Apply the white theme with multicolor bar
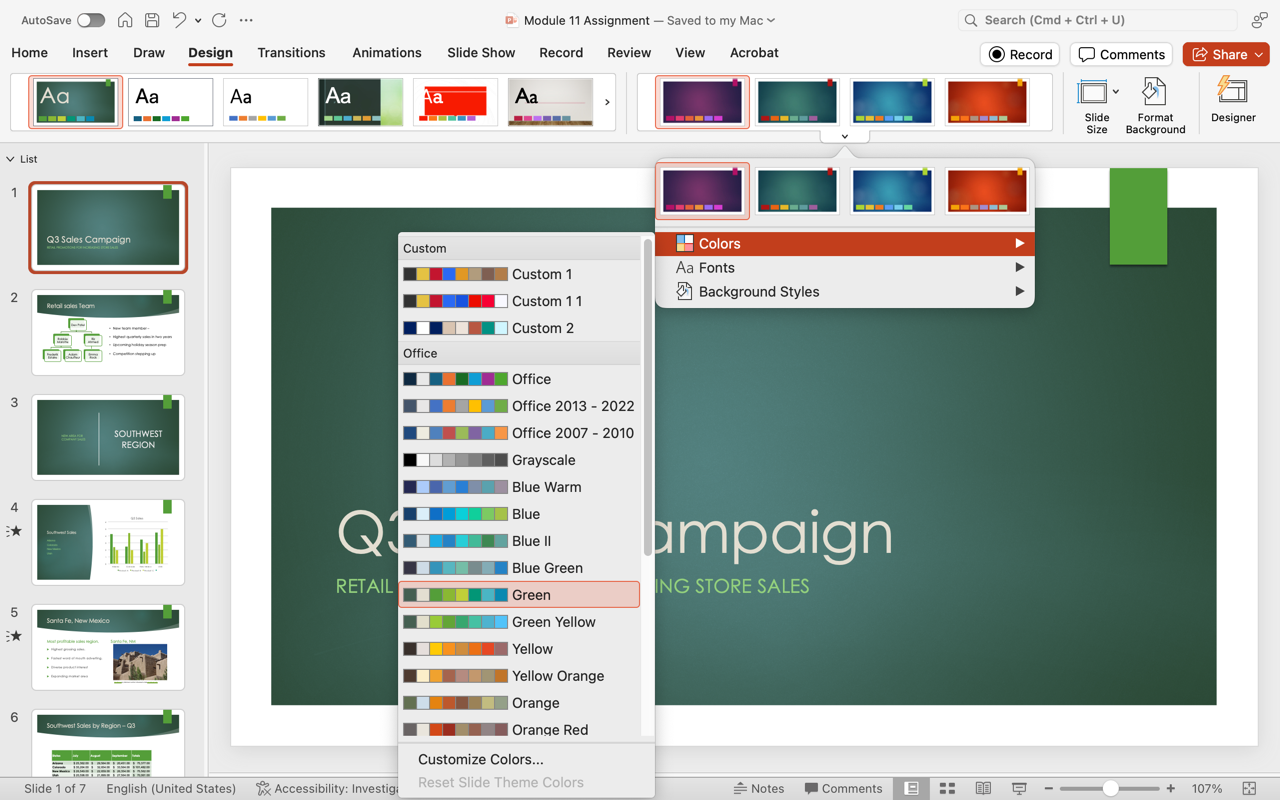This screenshot has width=1280, height=800. coord(170,102)
